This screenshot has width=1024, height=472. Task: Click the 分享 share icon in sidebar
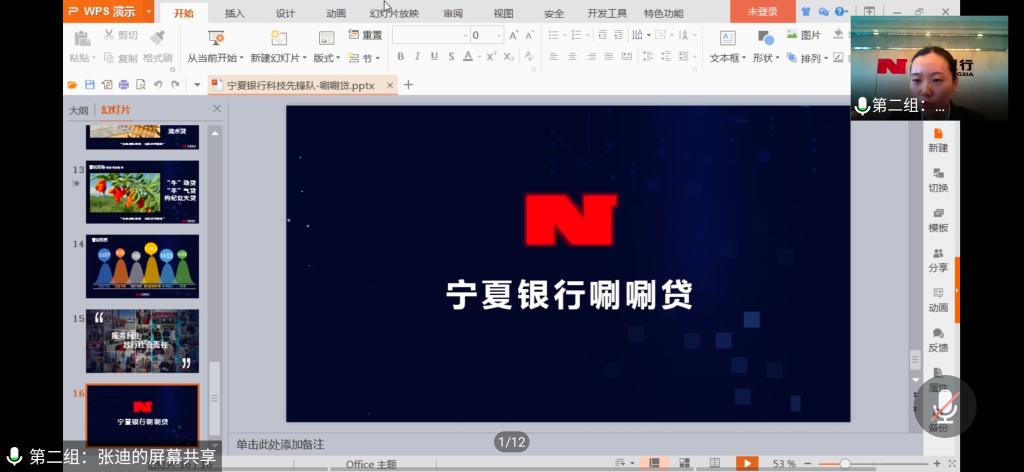point(938,259)
